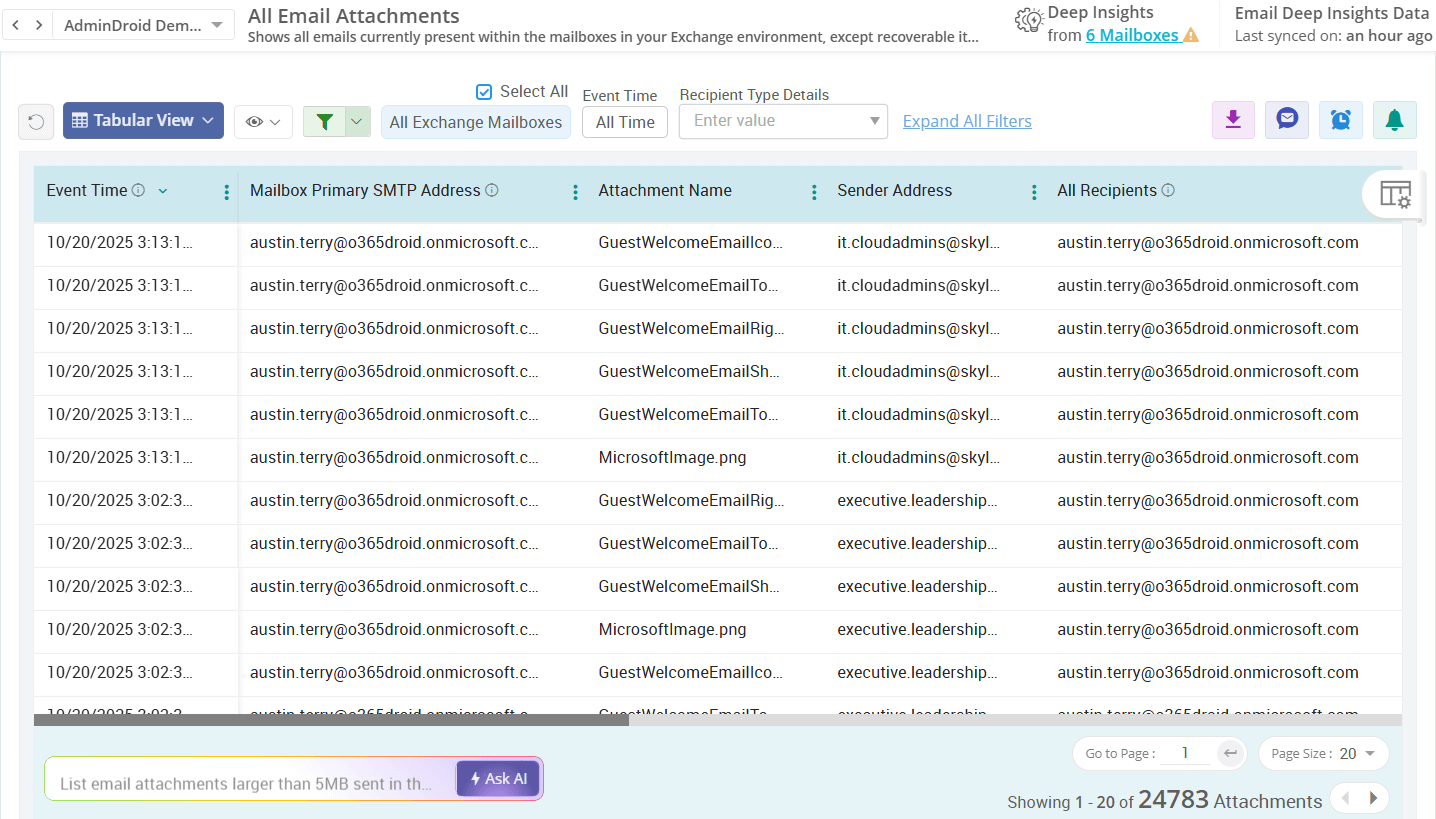The image size is (1436, 819).
Task: Open the email report icon
Action: pos(1286,119)
